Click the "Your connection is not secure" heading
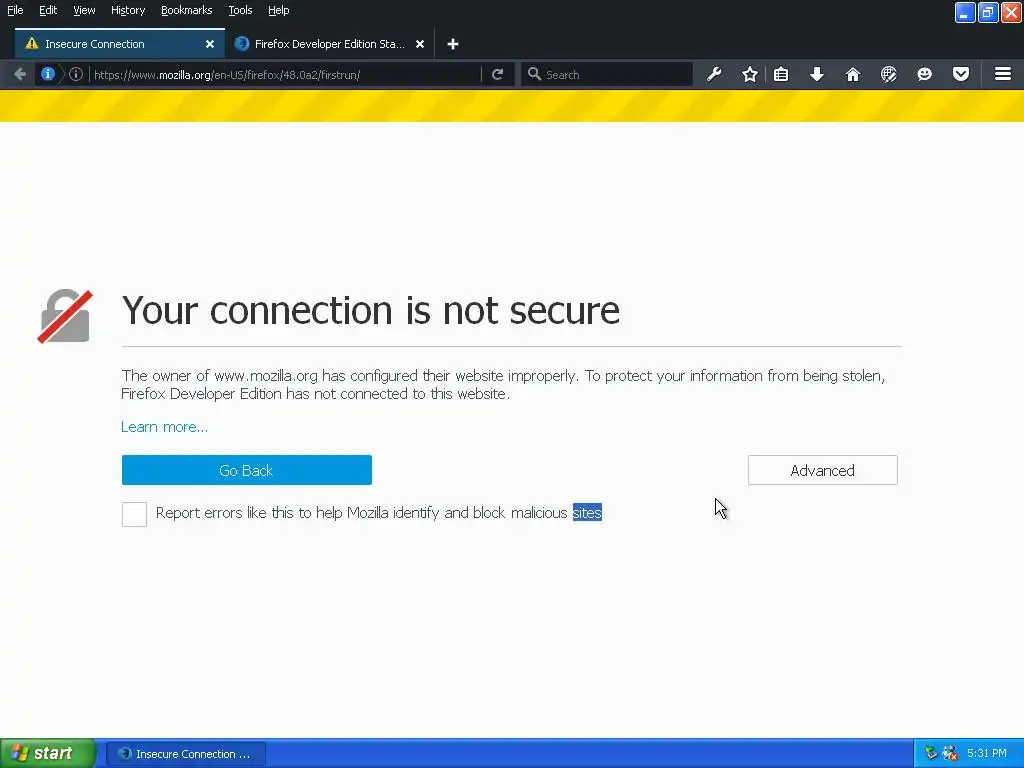This screenshot has height=768, width=1024. (370, 310)
